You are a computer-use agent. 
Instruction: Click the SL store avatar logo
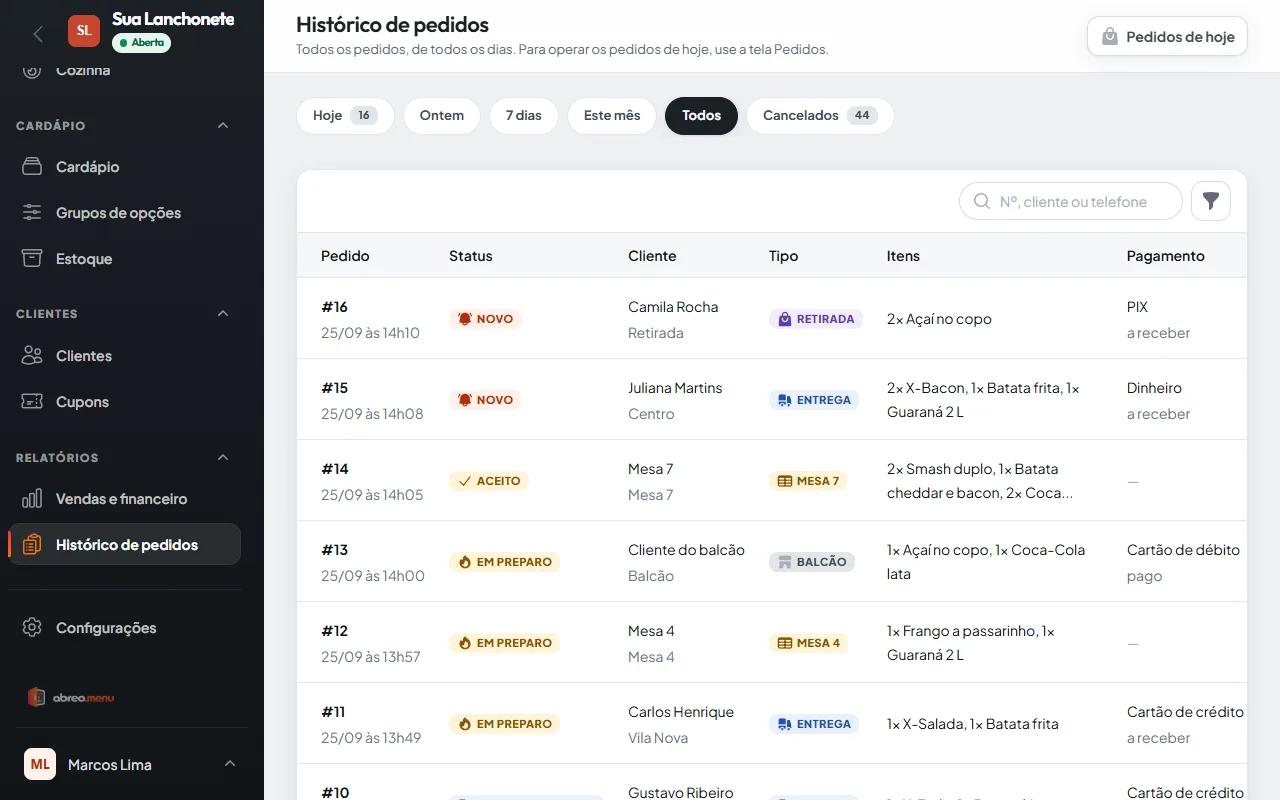84,30
